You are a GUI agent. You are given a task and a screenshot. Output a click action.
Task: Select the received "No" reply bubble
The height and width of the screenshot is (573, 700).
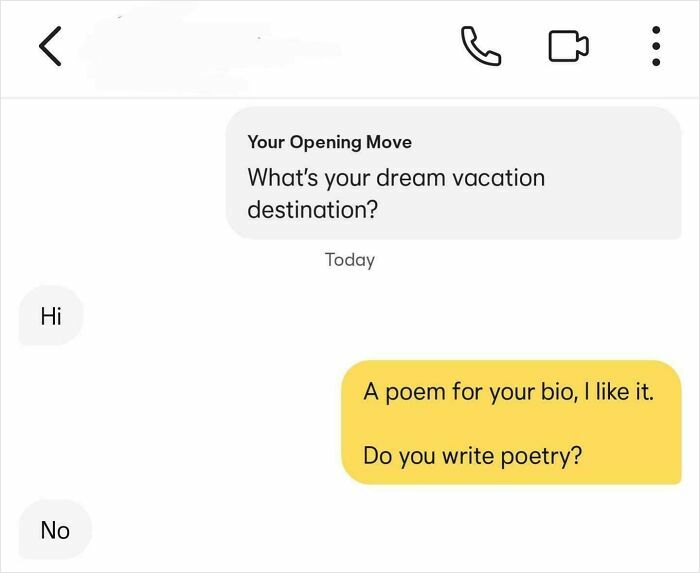55,530
